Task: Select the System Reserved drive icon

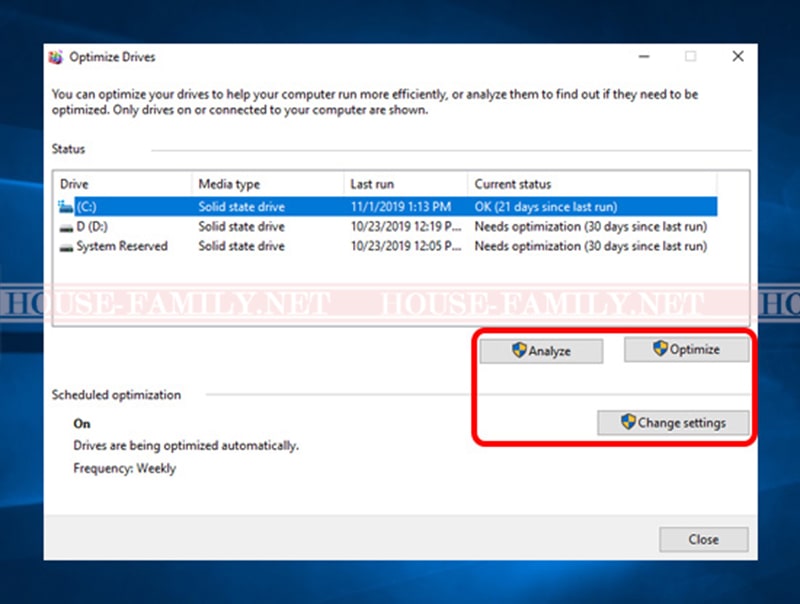Action: click(x=66, y=247)
